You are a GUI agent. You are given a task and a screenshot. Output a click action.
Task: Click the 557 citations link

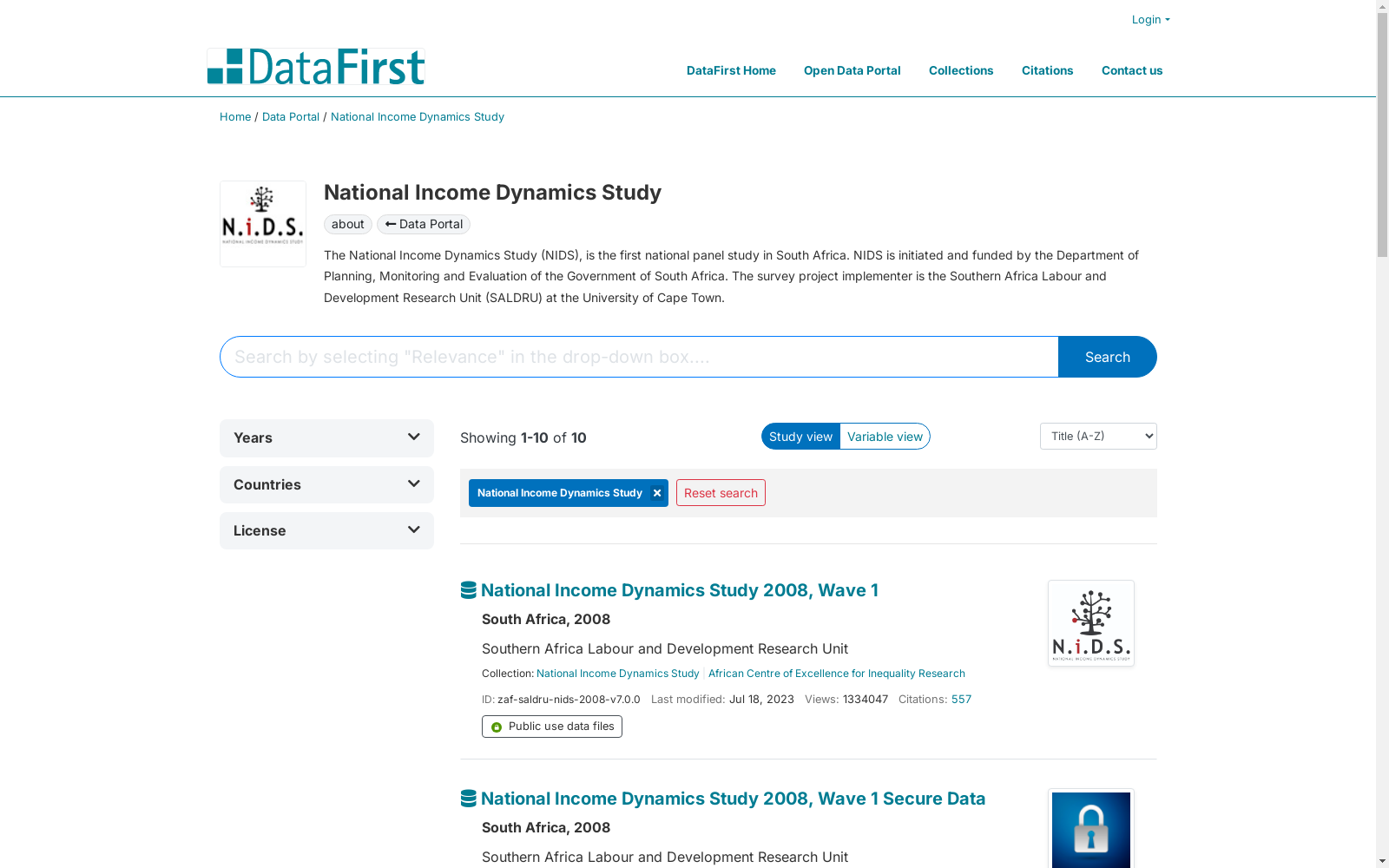961,700
